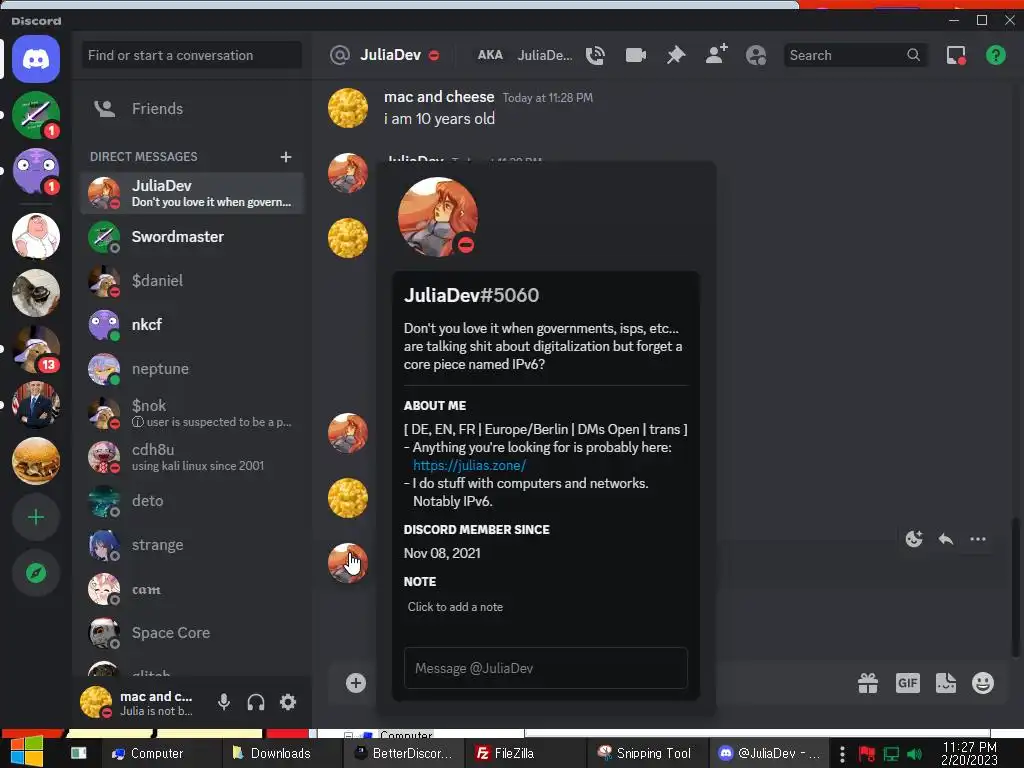Start a voice call with JuliaDev
This screenshot has height=768, width=1024.
[595, 56]
